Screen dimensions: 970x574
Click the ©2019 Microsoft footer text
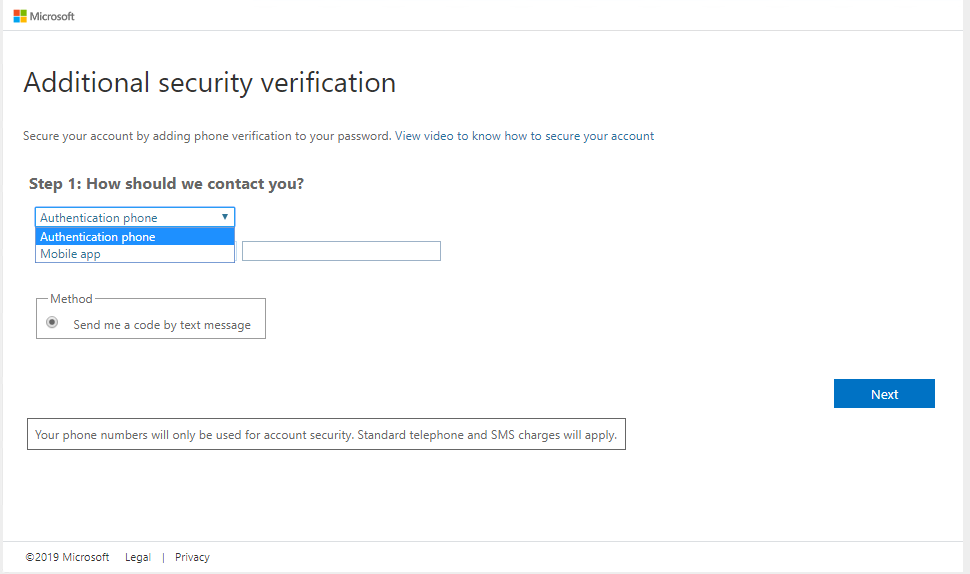tap(67, 557)
